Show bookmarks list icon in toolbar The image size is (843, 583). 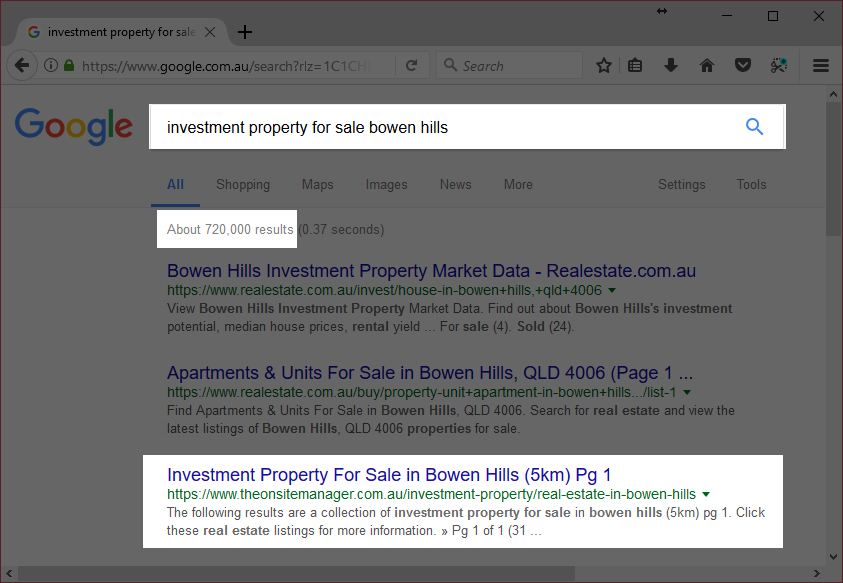tap(635, 66)
